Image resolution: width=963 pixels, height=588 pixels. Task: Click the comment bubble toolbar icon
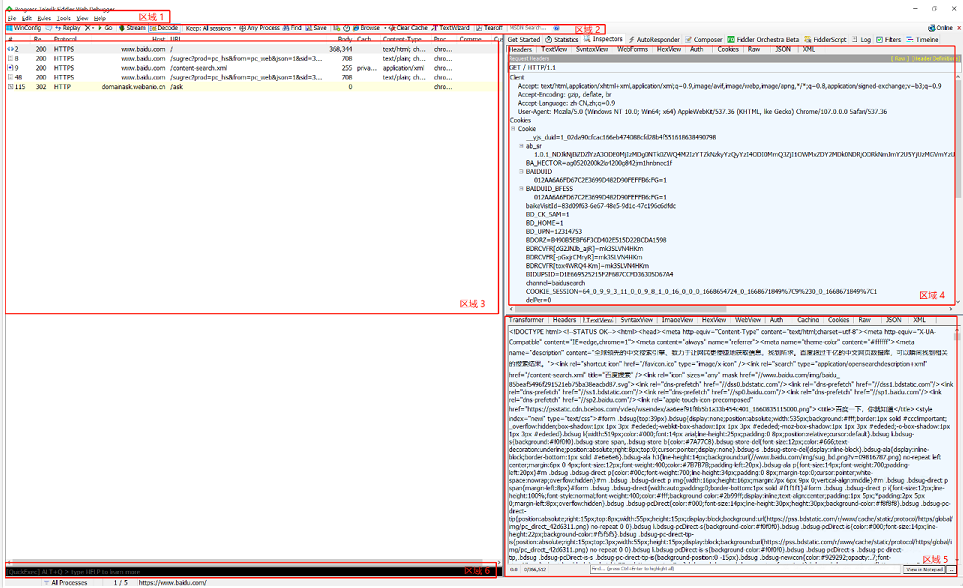click(48, 28)
